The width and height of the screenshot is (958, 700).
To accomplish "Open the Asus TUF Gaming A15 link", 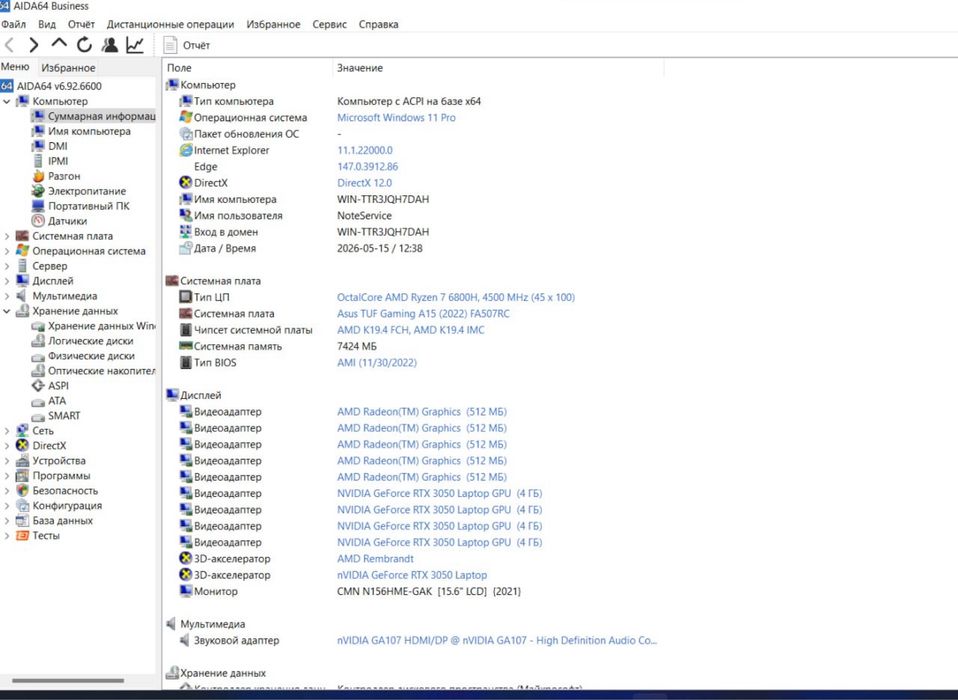I will tap(423, 314).
